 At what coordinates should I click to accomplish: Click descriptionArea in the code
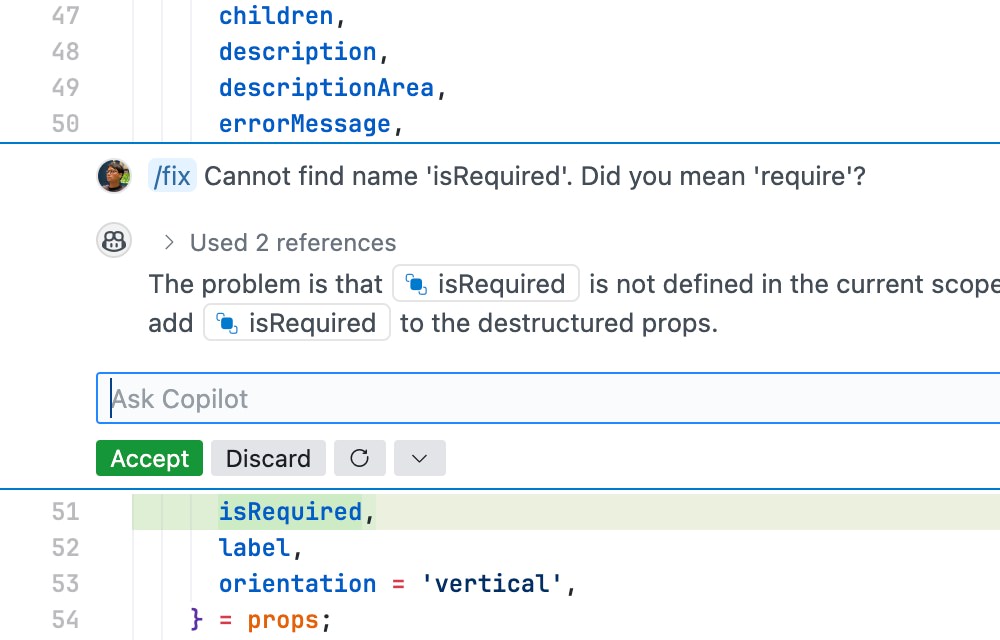pyautogui.click(x=326, y=88)
